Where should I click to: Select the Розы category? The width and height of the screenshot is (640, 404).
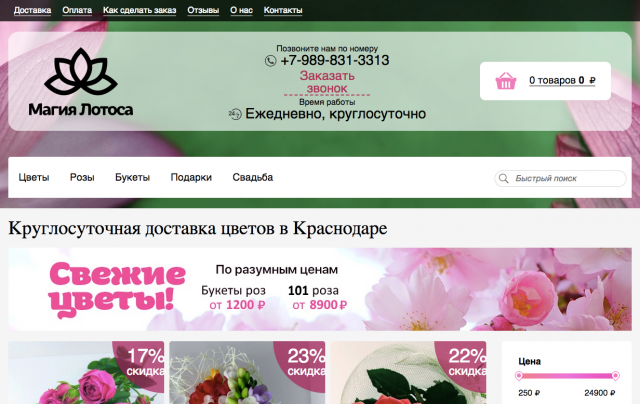[x=82, y=178]
